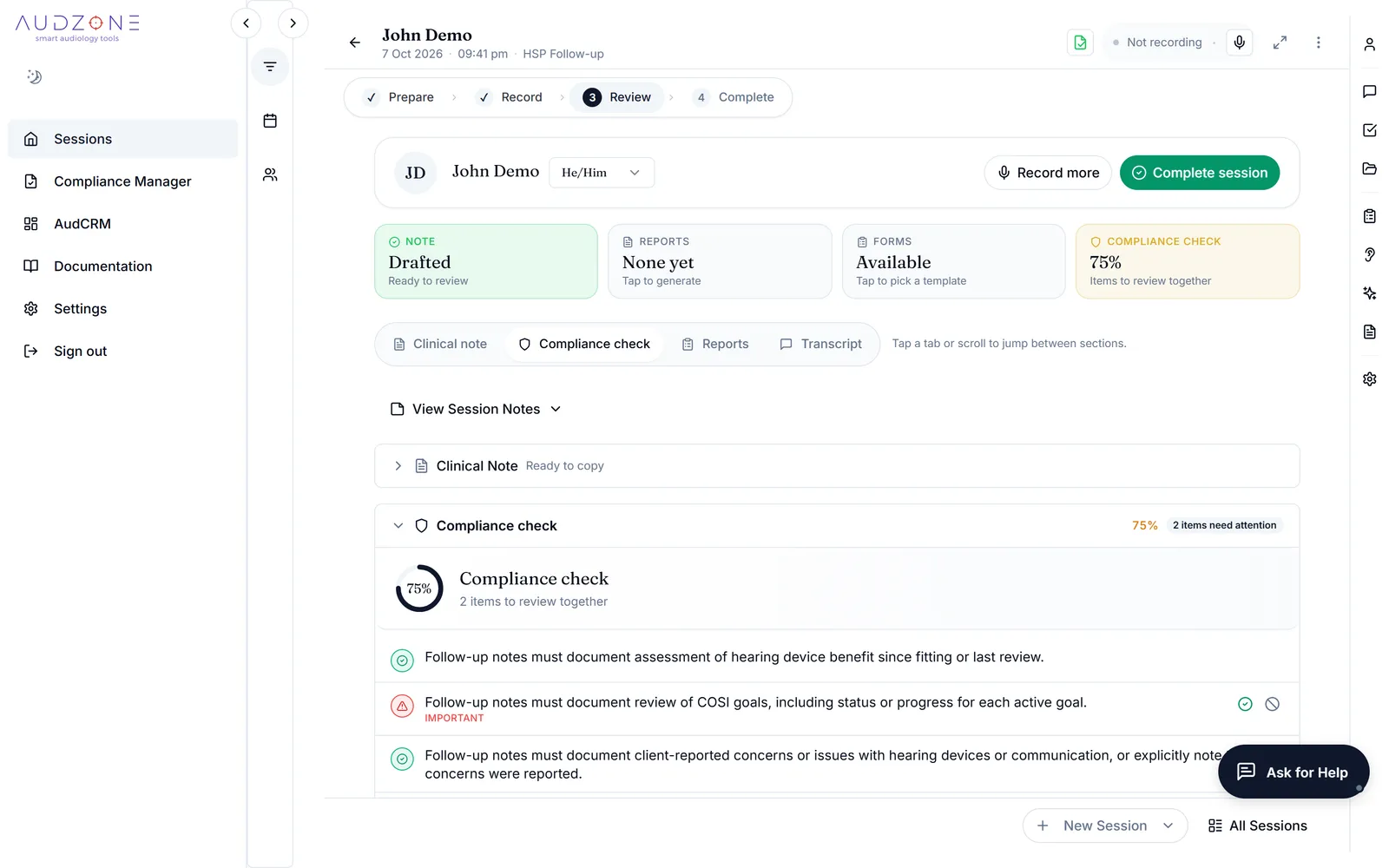Image resolution: width=1389 pixels, height=868 pixels.
Task: Select the Compliance check tab
Action: pyautogui.click(x=584, y=345)
